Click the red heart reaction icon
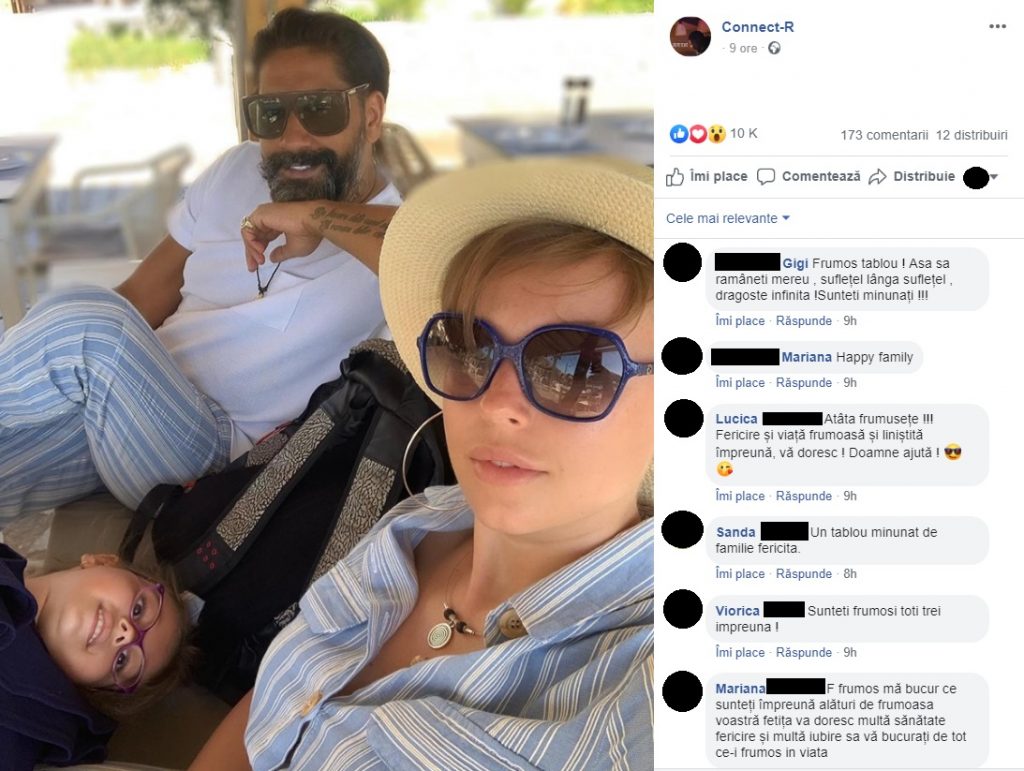The image size is (1024, 771). [698, 133]
